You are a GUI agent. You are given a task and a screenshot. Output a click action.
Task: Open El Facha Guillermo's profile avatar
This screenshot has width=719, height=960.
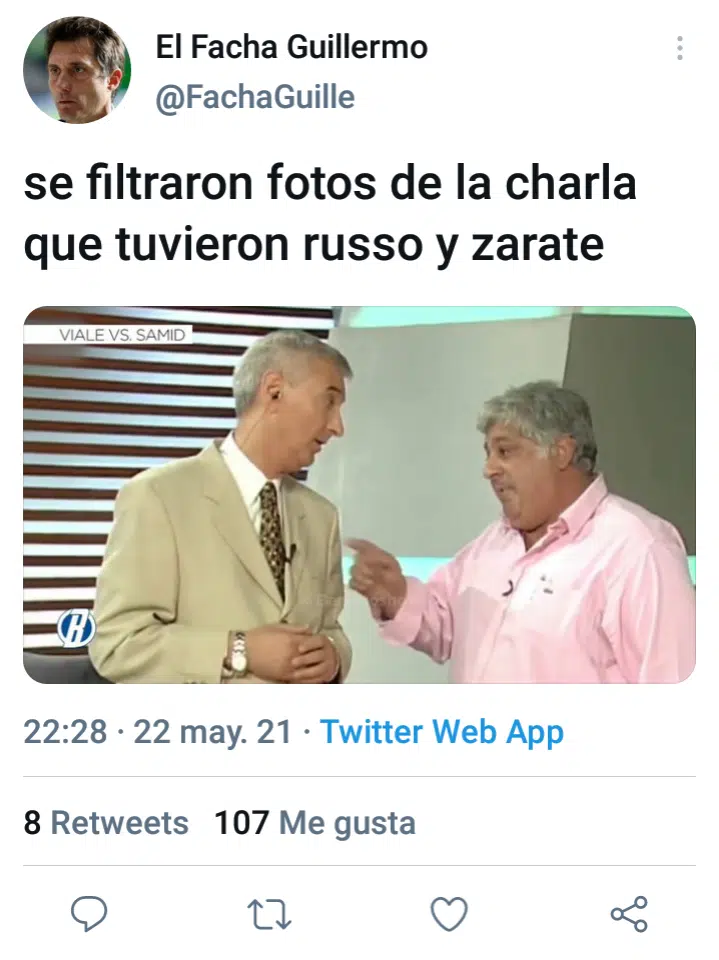pos(77,70)
